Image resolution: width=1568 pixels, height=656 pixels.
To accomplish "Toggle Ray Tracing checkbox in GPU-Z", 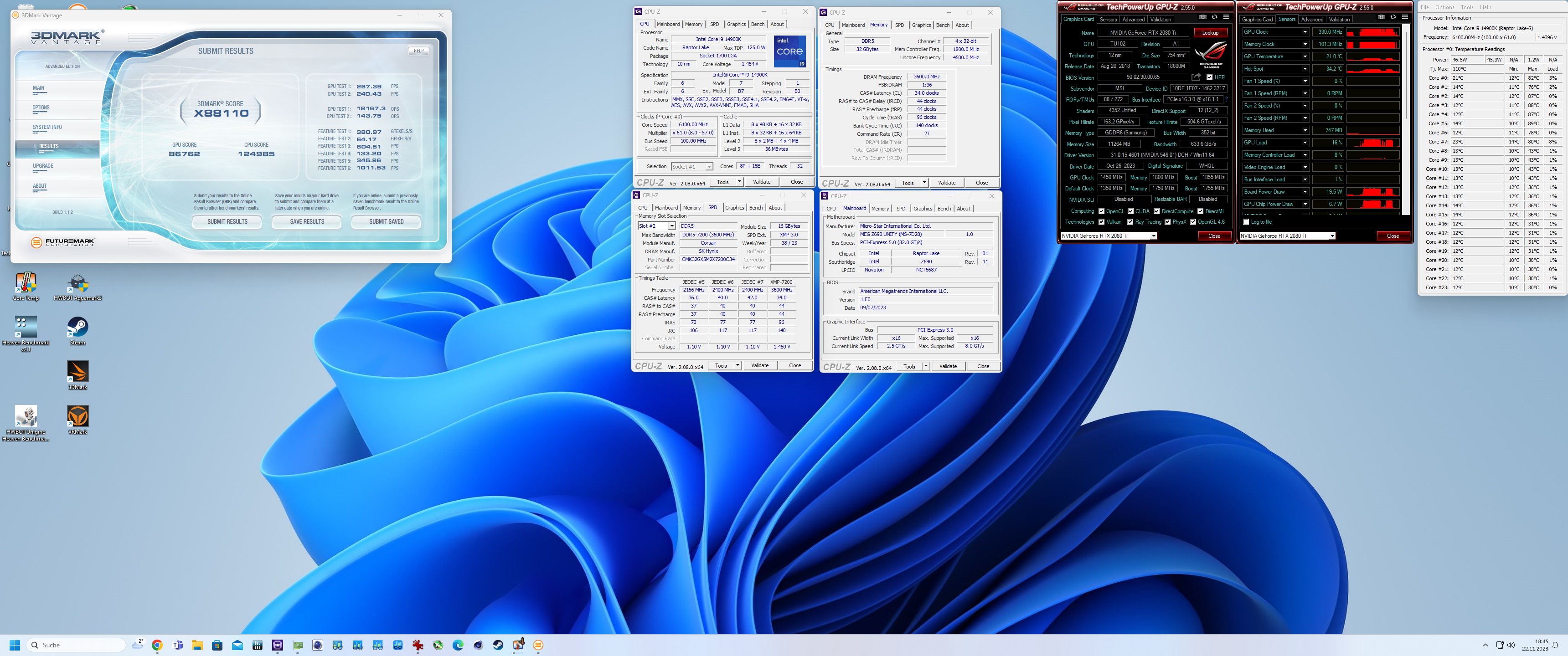I will coord(1130,221).
